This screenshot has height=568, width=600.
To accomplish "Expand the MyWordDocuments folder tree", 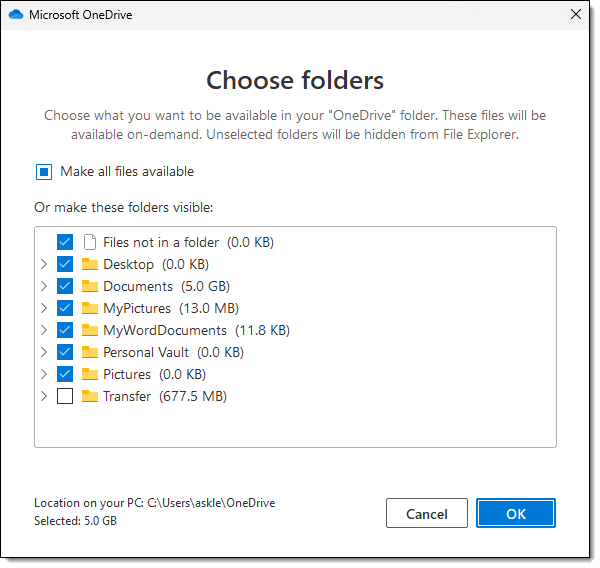I will click(44, 330).
